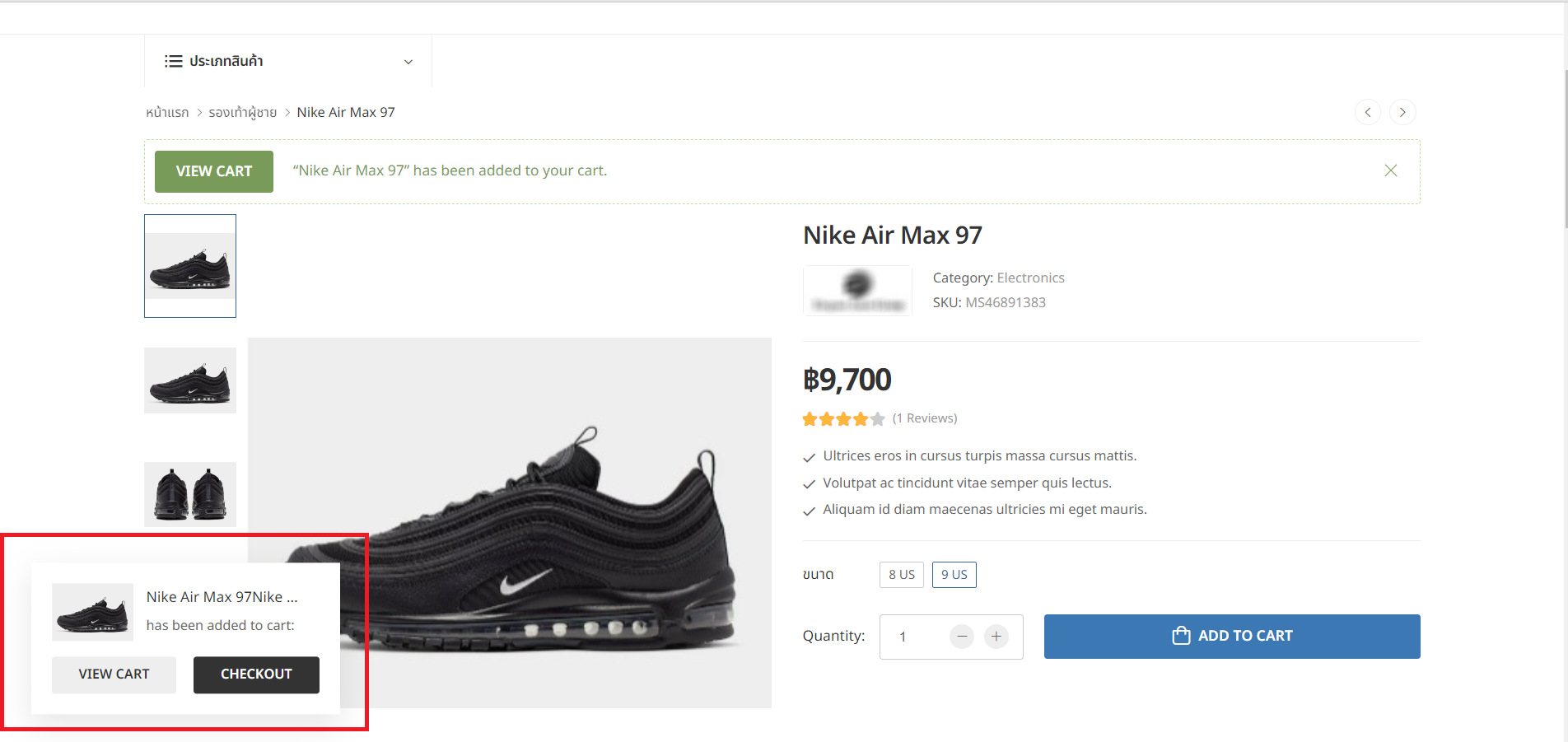Decrease quantity with minus button
This screenshot has width=1568, height=742.
(x=962, y=637)
